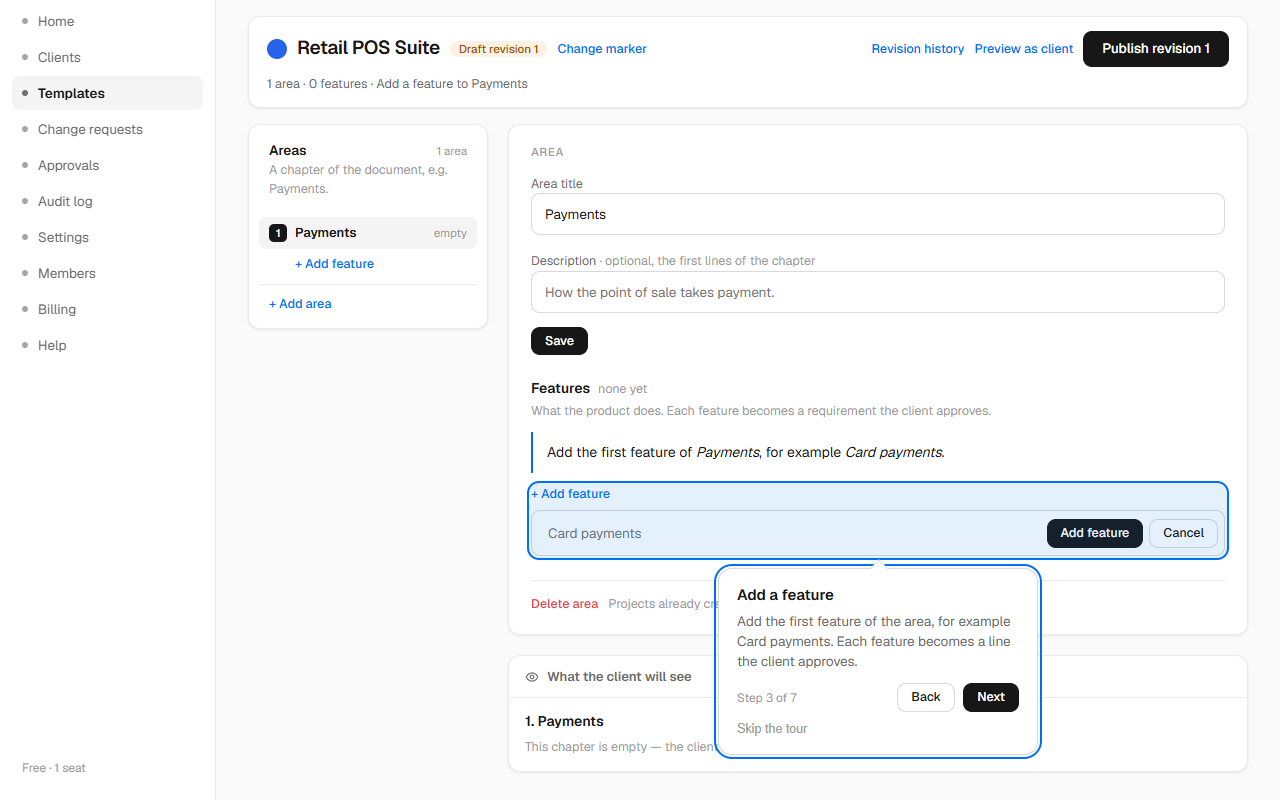This screenshot has height=800, width=1280.
Task: Click the Add a feature tour heading
Action: click(785, 595)
